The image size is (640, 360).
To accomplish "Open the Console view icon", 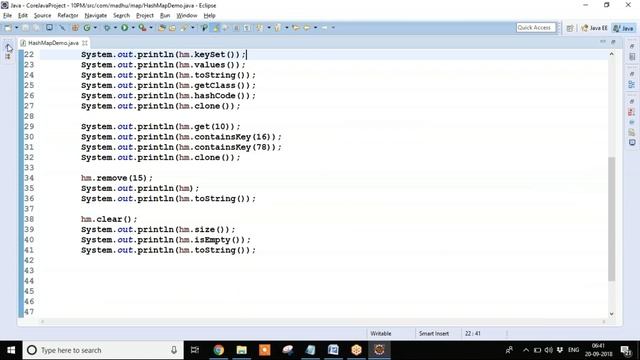I will coord(632,142).
